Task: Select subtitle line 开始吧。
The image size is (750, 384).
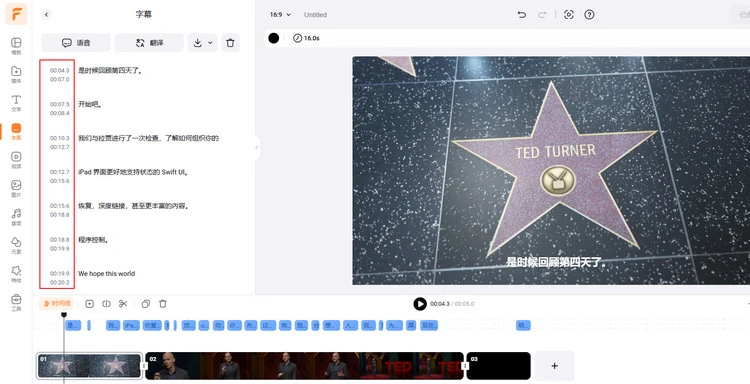Action: click(x=90, y=104)
